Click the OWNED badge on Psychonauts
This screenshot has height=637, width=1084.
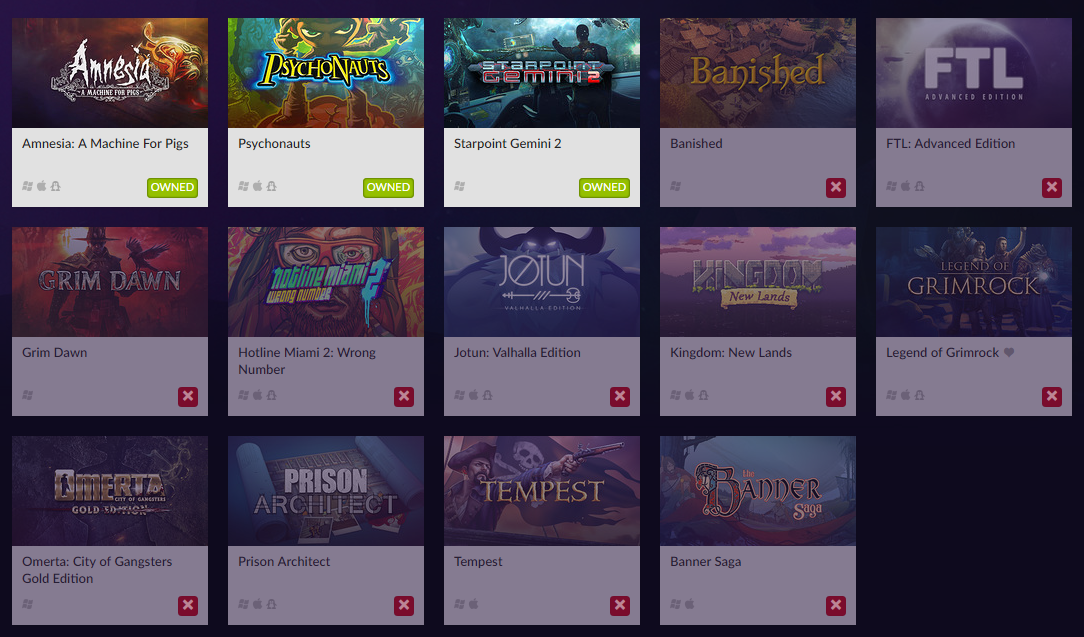tap(389, 187)
